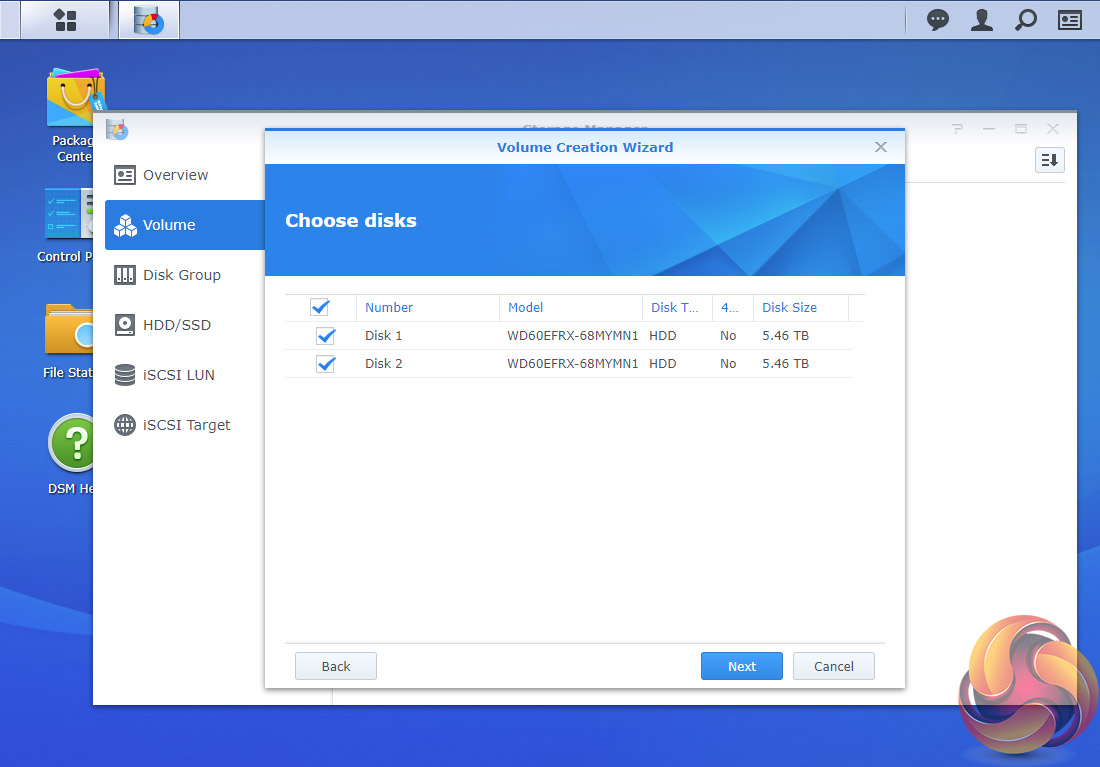Screen dimensions: 1100x767
Task: Uncheck the Disk 1 checkbox
Action: [x=326, y=335]
